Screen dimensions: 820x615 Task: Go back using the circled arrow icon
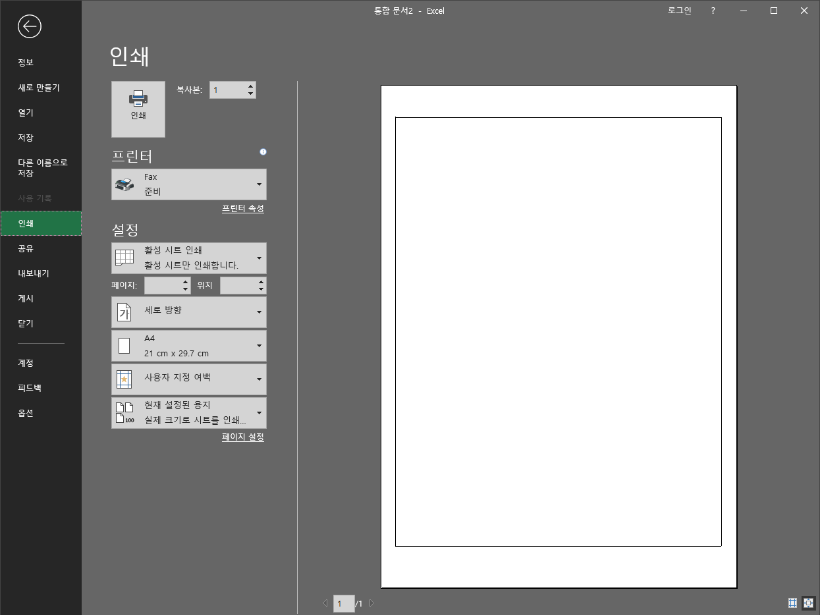29,26
